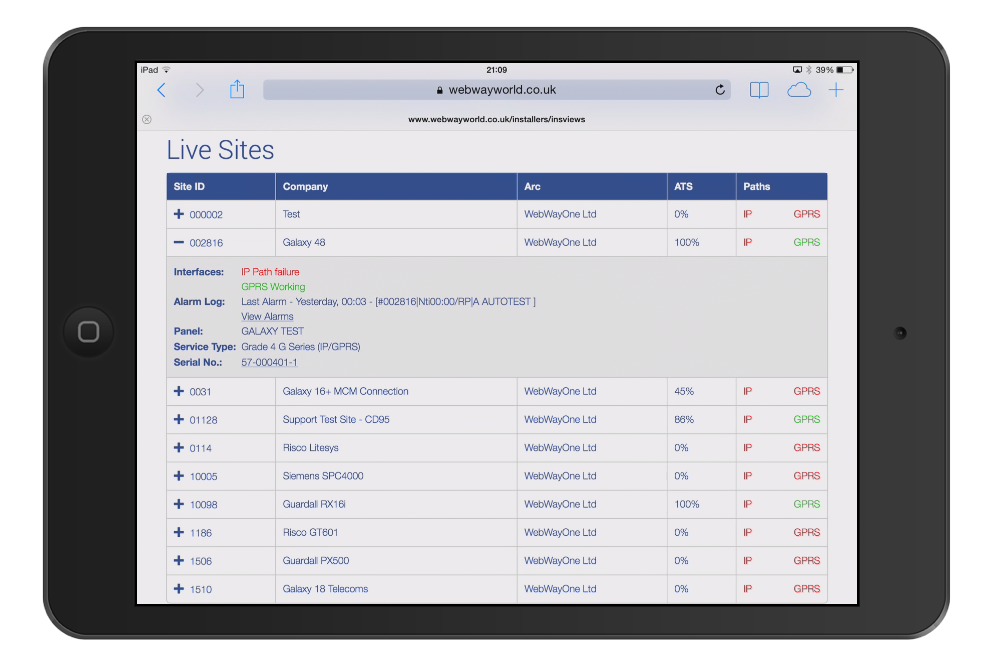Open a new tab with plus icon
Image resolution: width=994 pixels, height=670 pixels.
click(836, 90)
